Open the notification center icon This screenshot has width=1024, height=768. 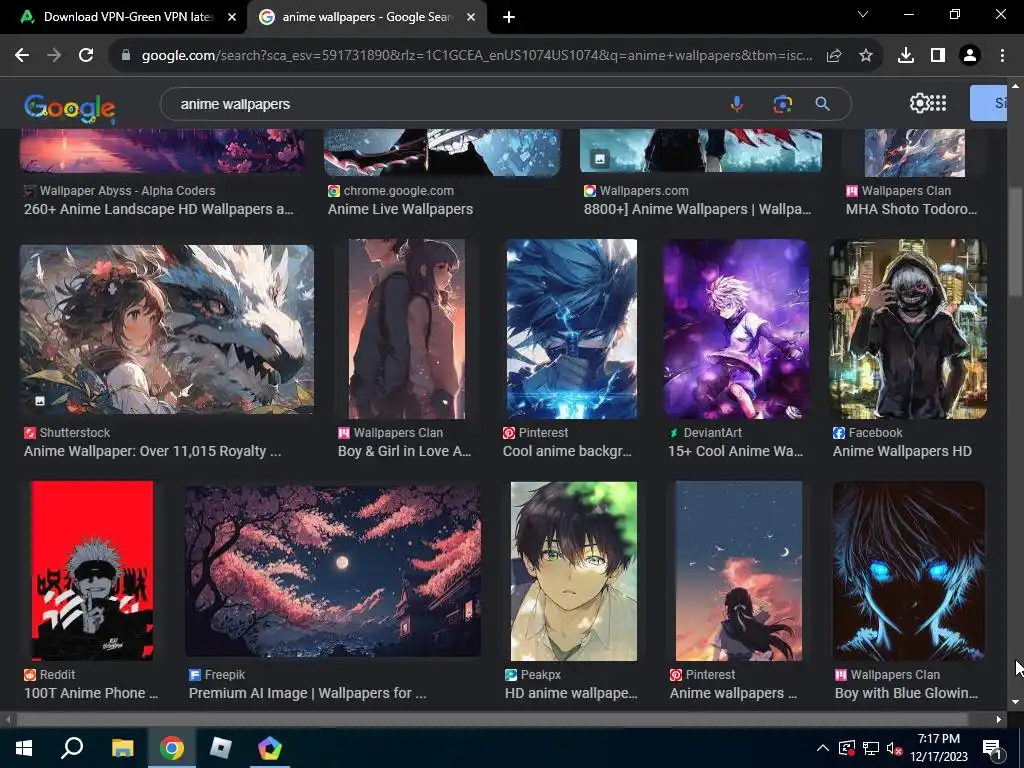coord(993,749)
